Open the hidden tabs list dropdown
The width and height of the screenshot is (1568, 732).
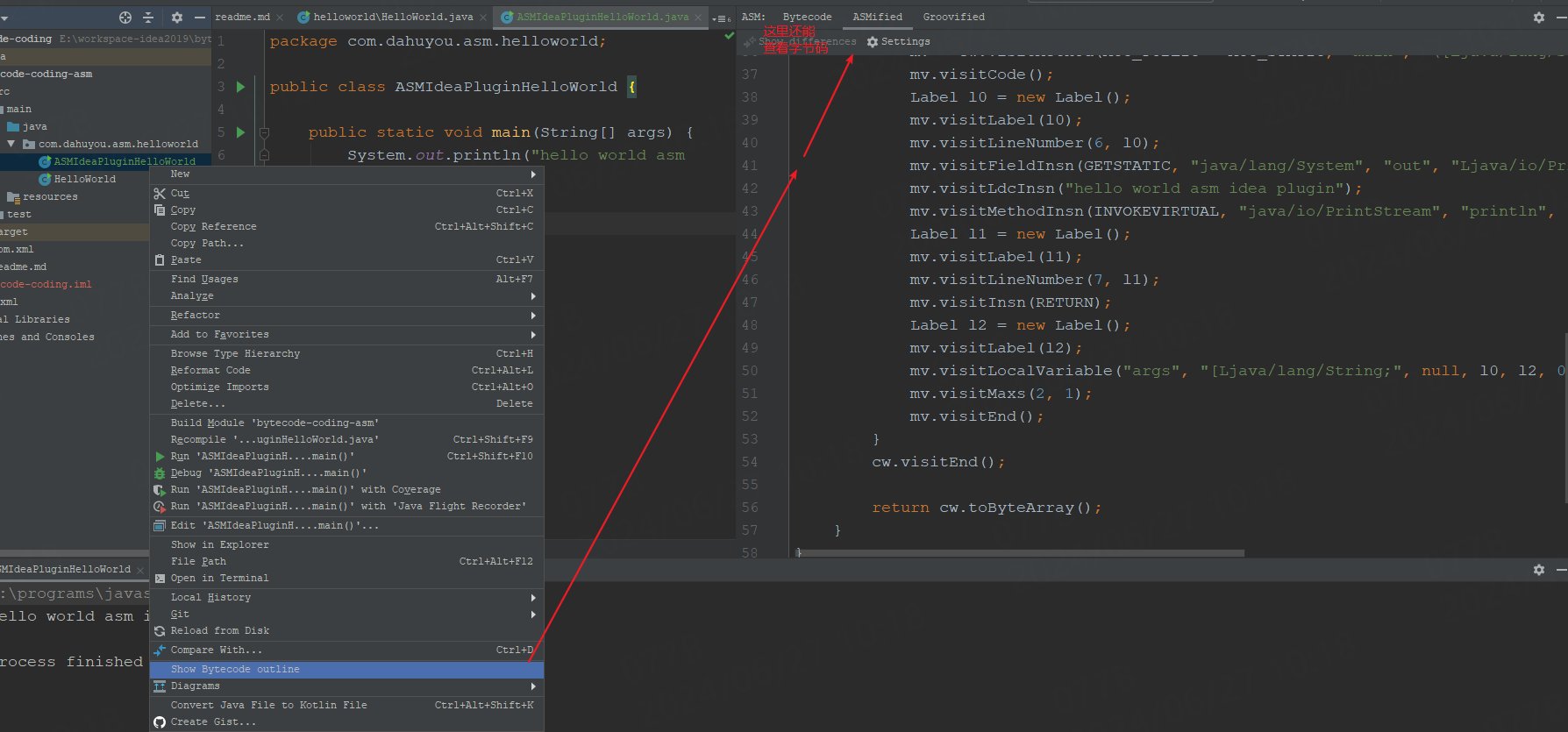721,18
